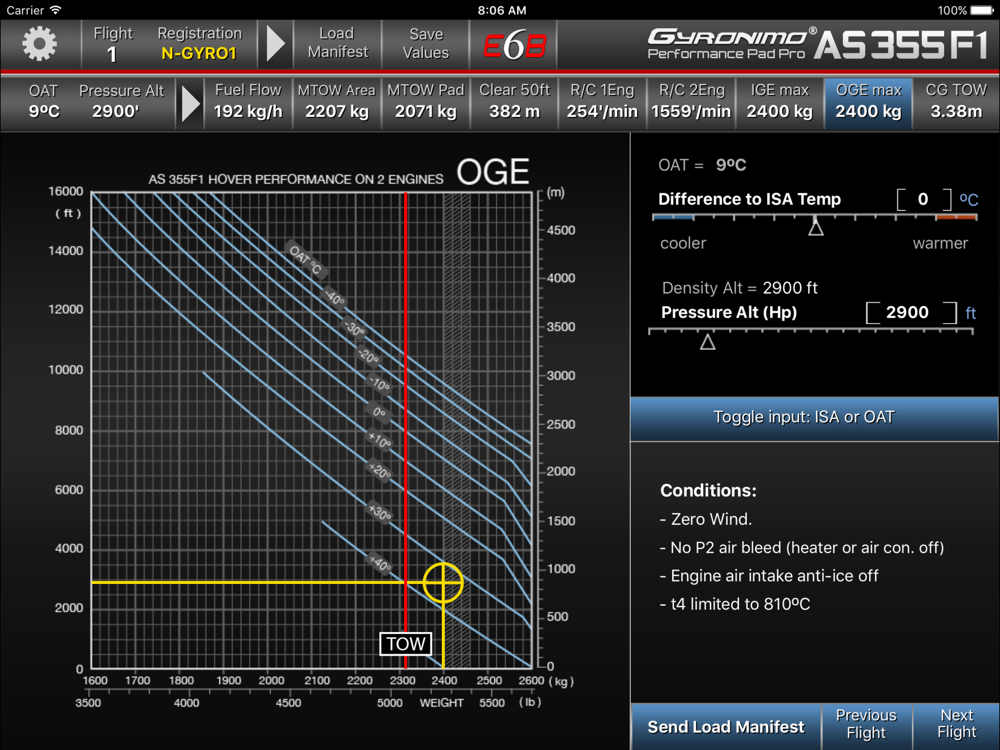Tap the Difference to ISA Temp value field
The width and height of the screenshot is (1000, 750).
tap(923, 199)
